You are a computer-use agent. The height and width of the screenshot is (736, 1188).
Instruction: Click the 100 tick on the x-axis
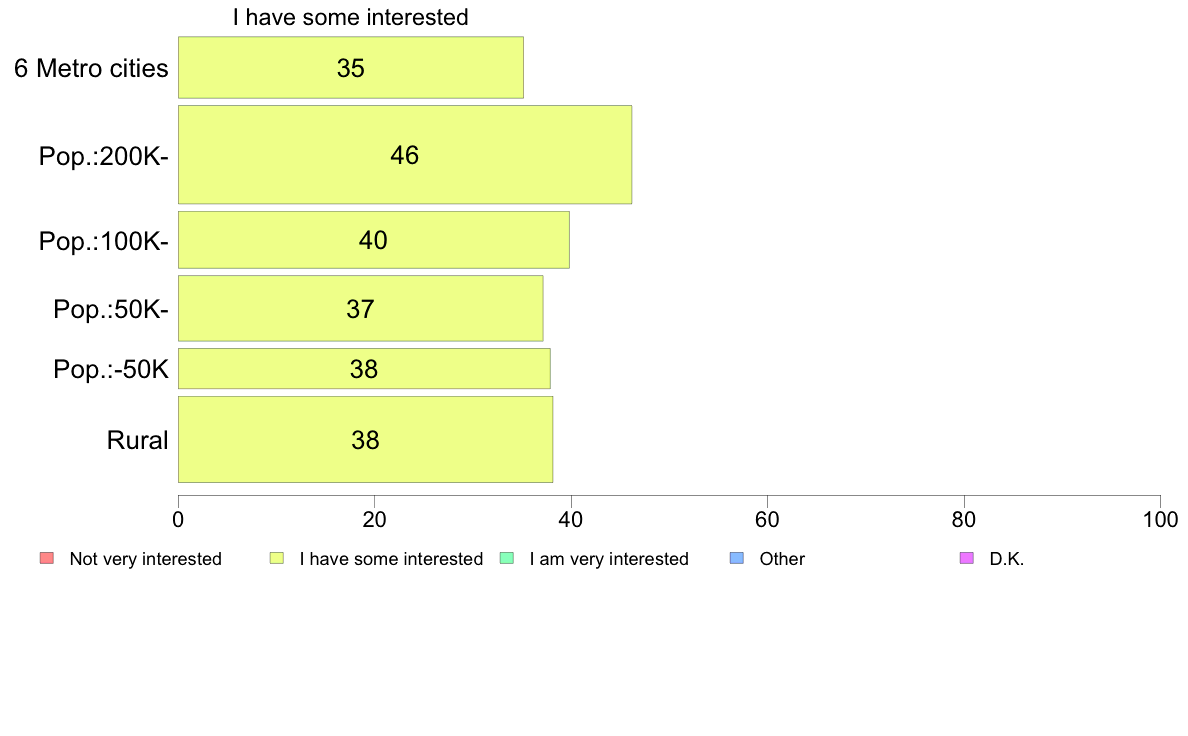(1160, 519)
